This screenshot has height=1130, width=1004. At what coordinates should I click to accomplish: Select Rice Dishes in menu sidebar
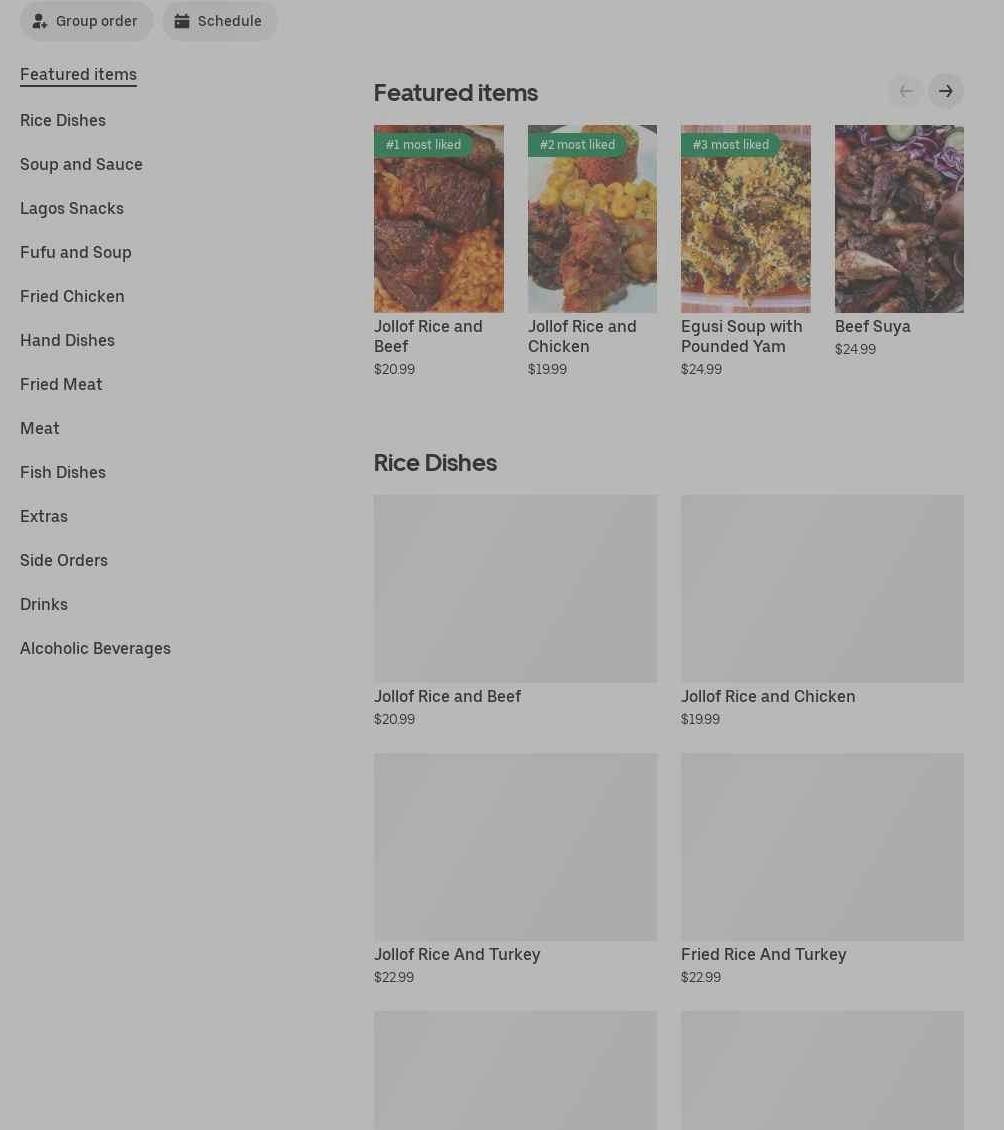(x=63, y=120)
